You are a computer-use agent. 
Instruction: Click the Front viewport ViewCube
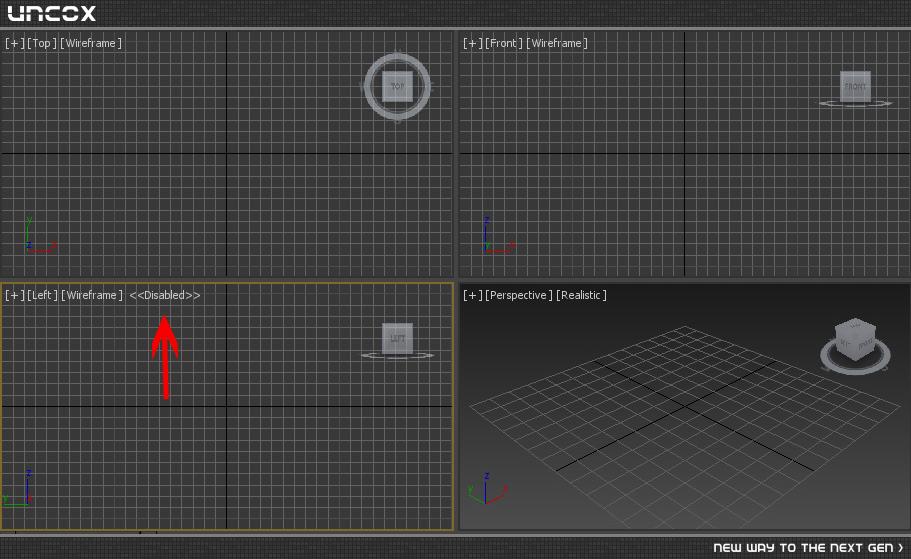point(855,86)
